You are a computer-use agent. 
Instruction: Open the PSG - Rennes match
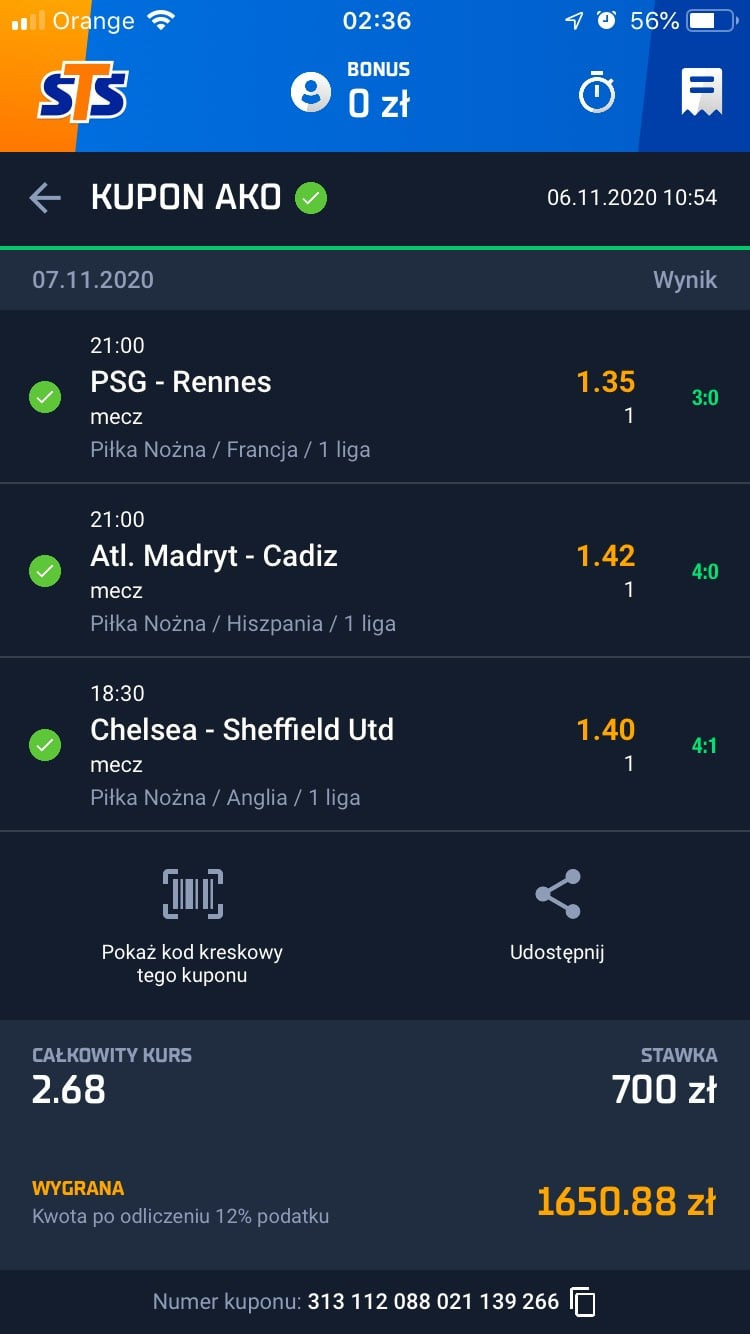pyautogui.click(x=181, y=382)
